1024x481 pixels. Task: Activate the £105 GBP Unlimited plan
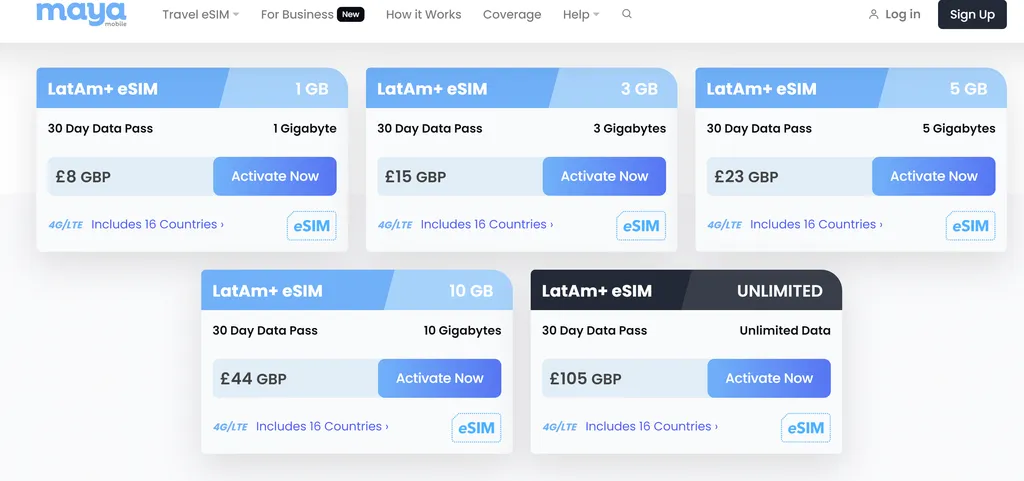click(769, 378)
